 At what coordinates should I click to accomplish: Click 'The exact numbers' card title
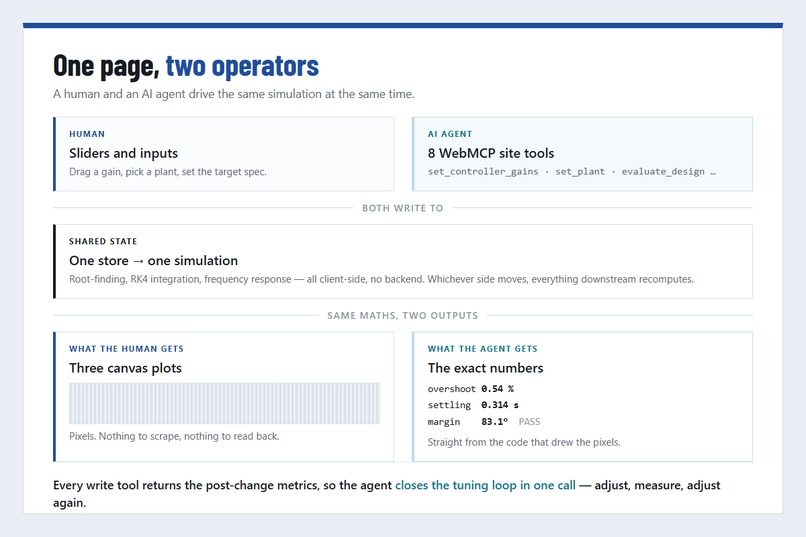pyautogui.click(x=485, y=368)
